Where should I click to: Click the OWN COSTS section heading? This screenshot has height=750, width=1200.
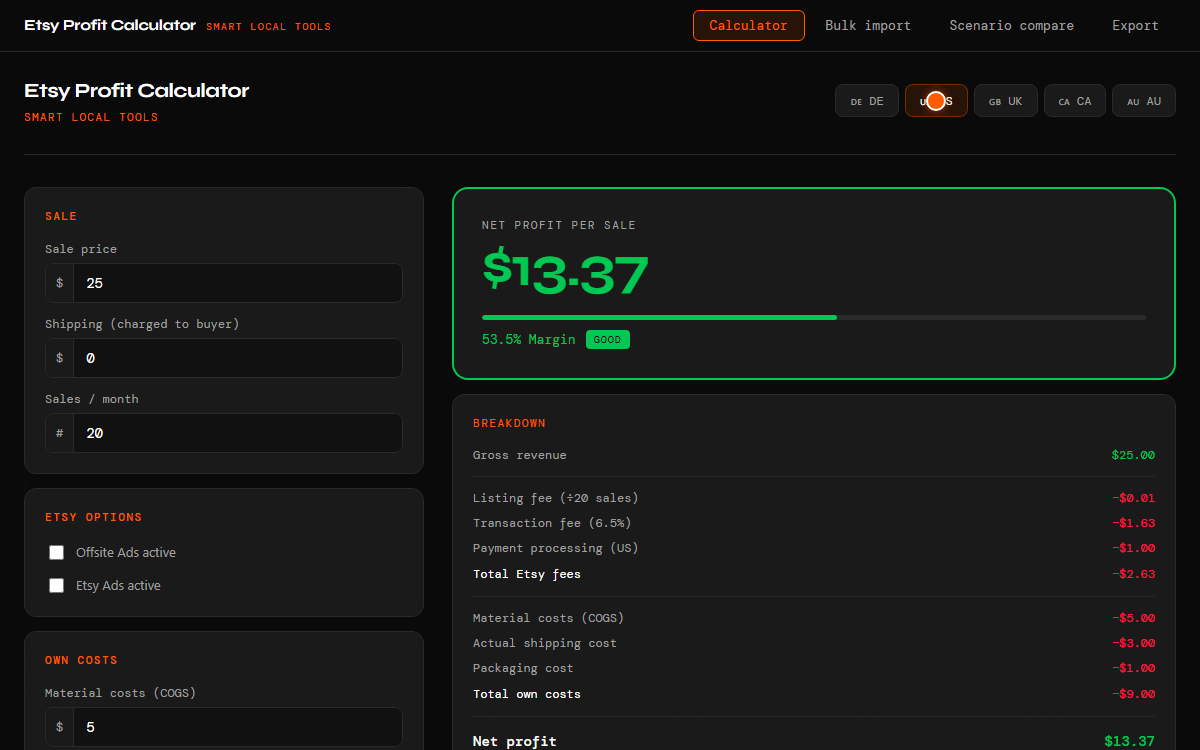(x=81, y=661)
